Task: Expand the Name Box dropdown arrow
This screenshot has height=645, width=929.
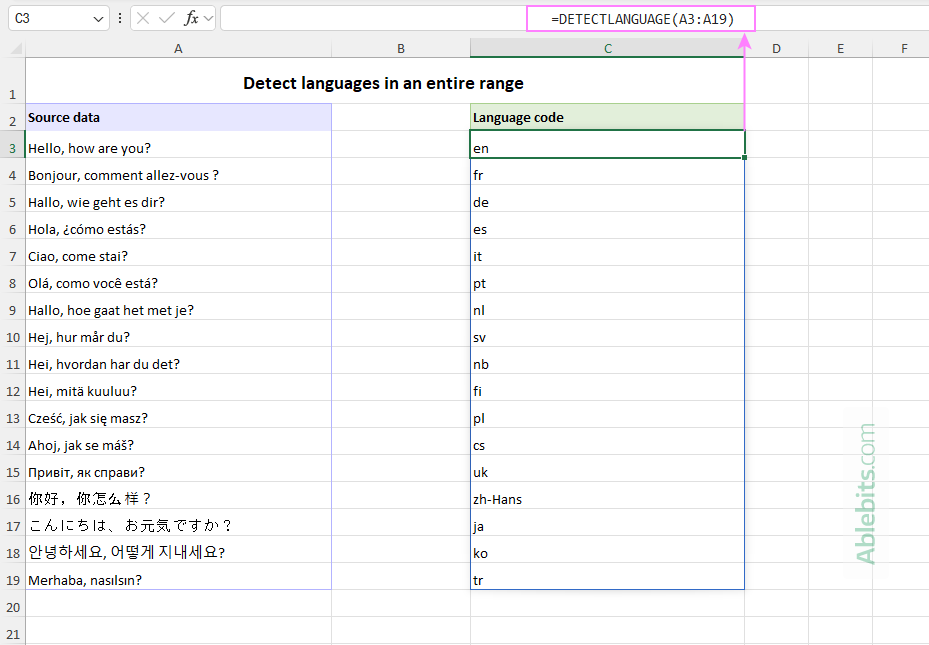Action: [x=98, y=19]
